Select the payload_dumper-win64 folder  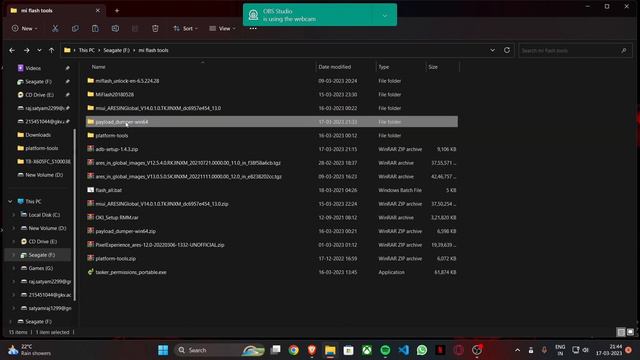(272, 122)
